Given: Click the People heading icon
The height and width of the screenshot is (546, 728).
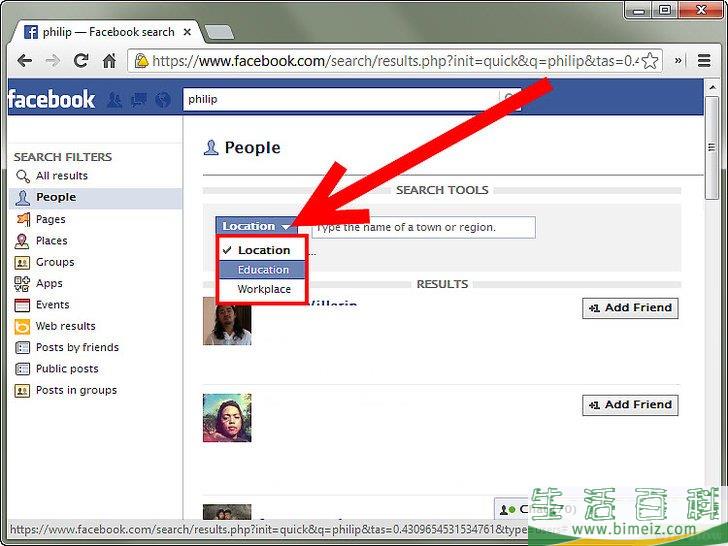Looking at the screenshot, I should click(x=211, y=148).
